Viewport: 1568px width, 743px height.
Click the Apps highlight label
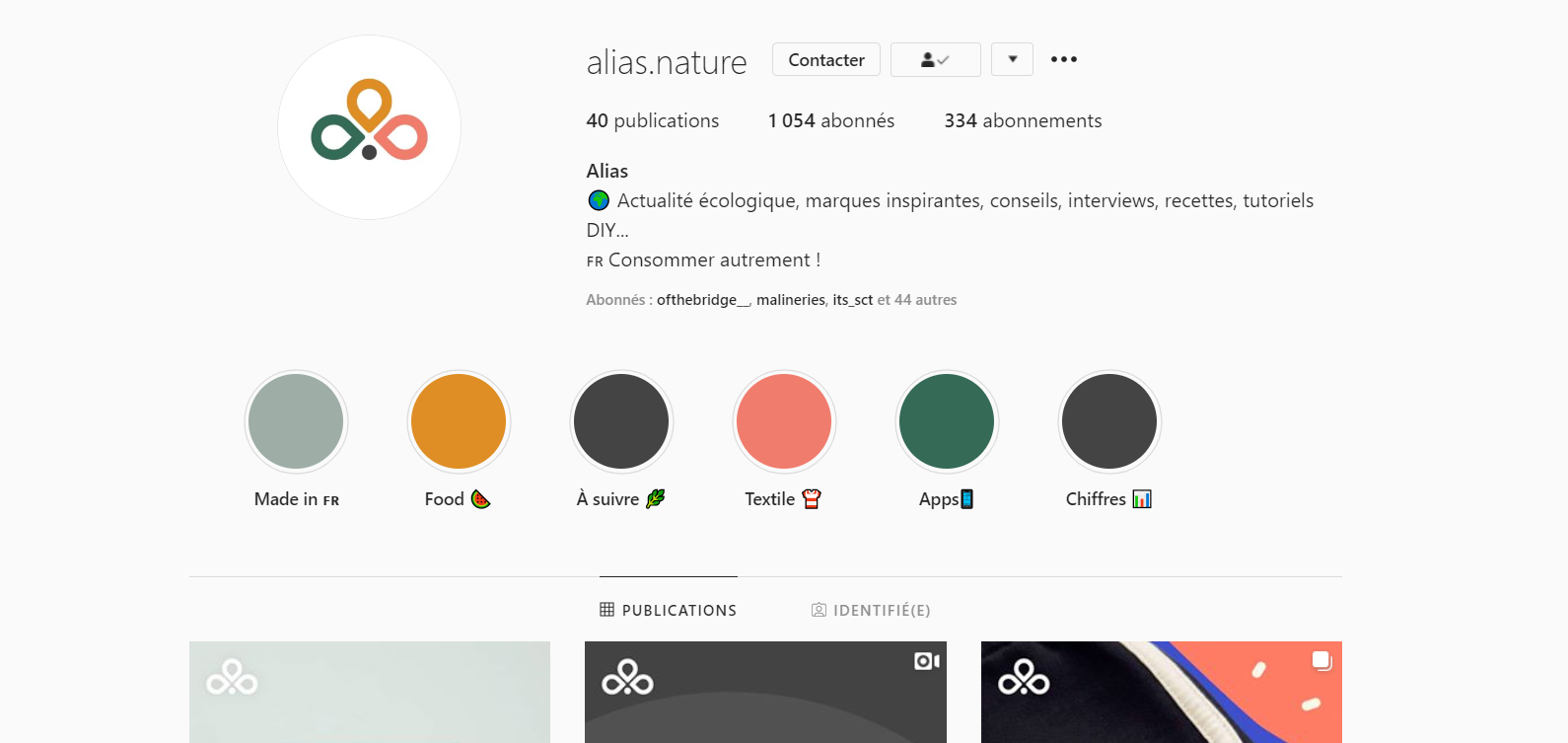click(x=947, y=499)
